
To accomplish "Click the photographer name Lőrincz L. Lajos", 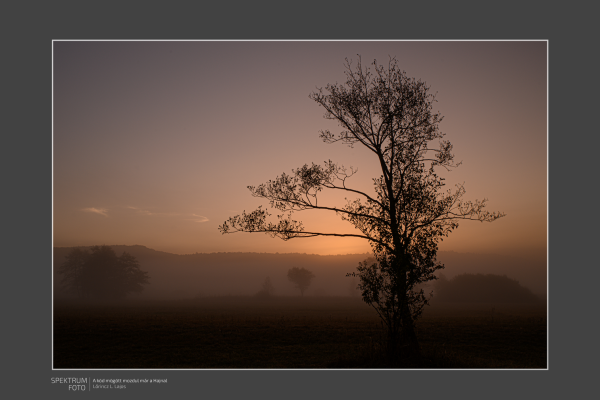I will (x=110, y=386).
